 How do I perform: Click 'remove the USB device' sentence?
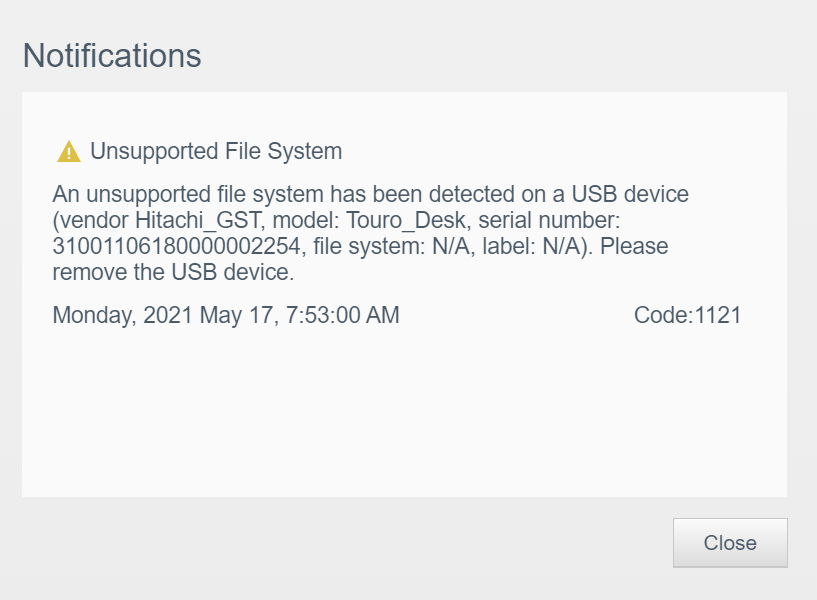[173, 272]
